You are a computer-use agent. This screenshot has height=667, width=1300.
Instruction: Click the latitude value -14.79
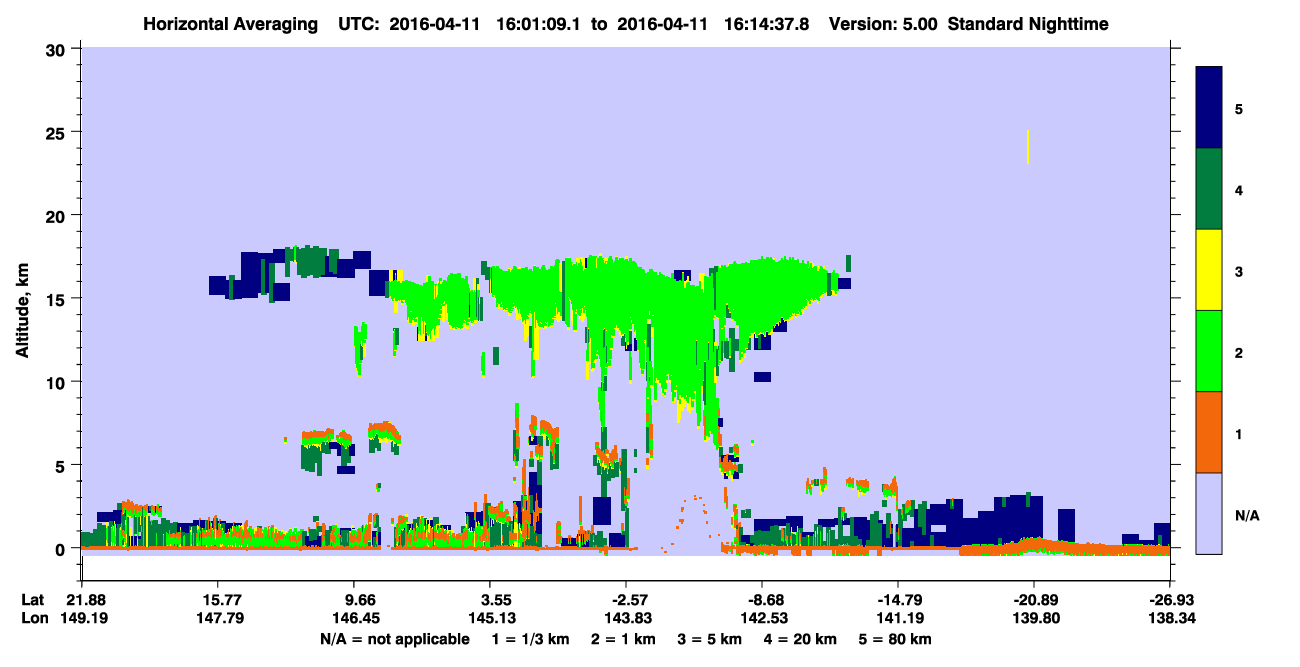(x=898, y=600)
